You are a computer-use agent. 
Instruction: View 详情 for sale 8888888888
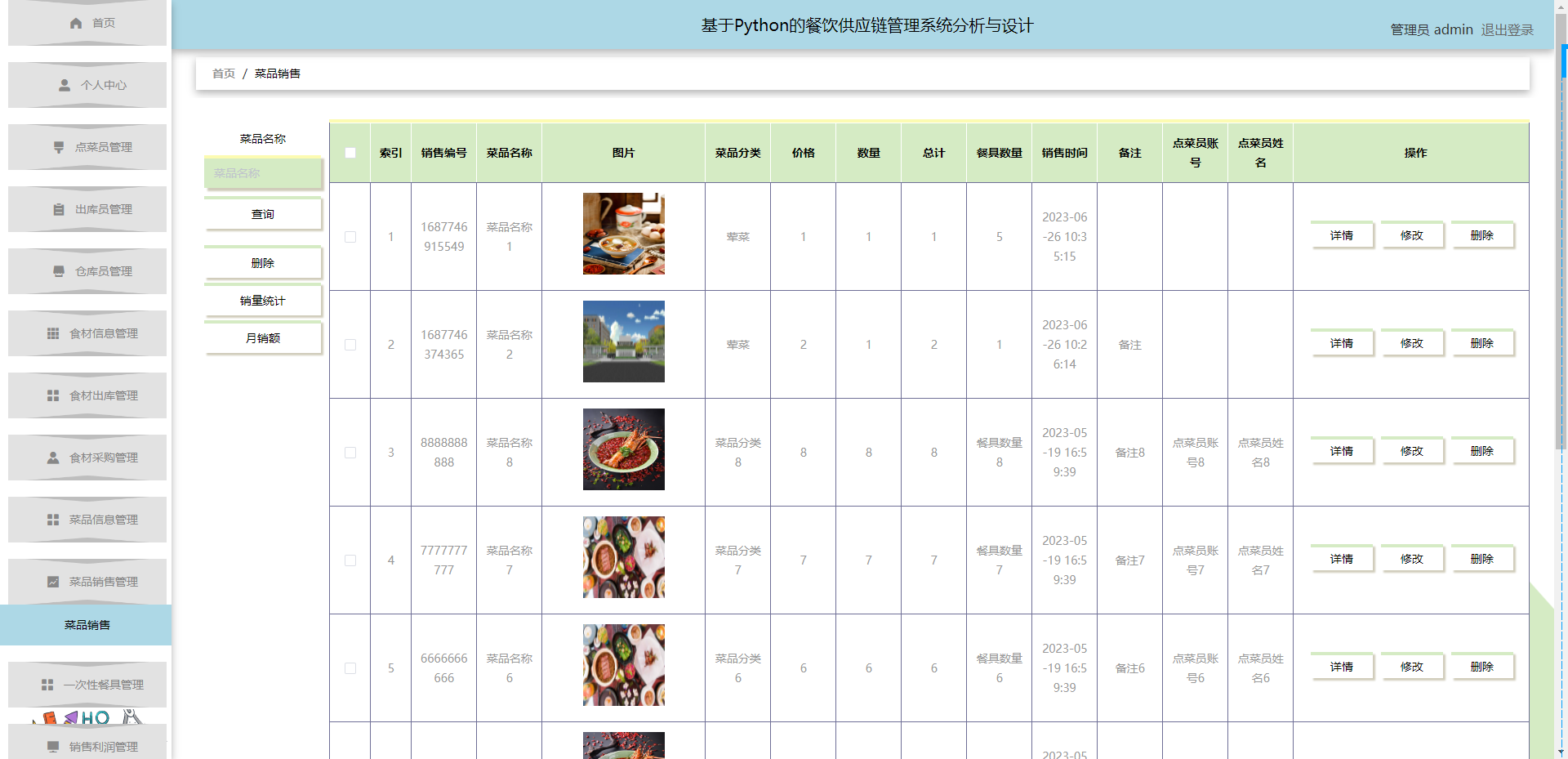(1342, 451)
